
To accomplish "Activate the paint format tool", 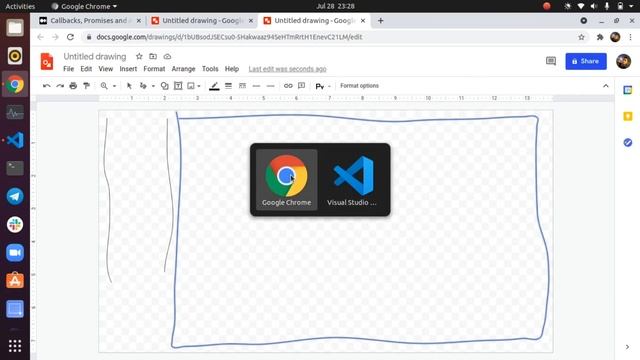I will coord(87,86).
